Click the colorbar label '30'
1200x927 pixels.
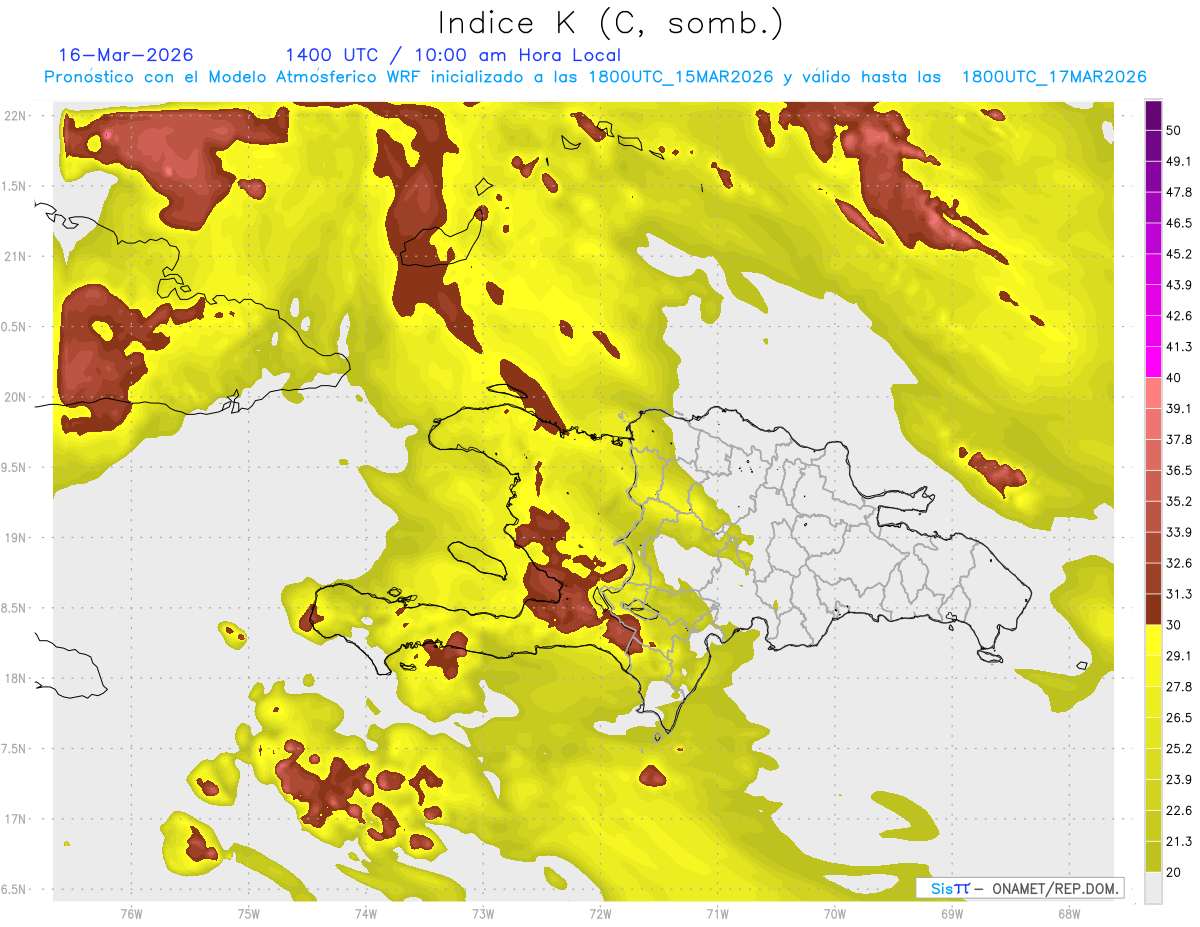pos(1174,625)
